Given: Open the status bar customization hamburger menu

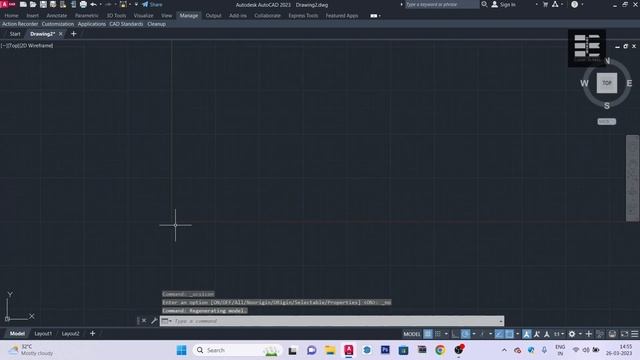Looking at the screenshot, I should point(635,334).
